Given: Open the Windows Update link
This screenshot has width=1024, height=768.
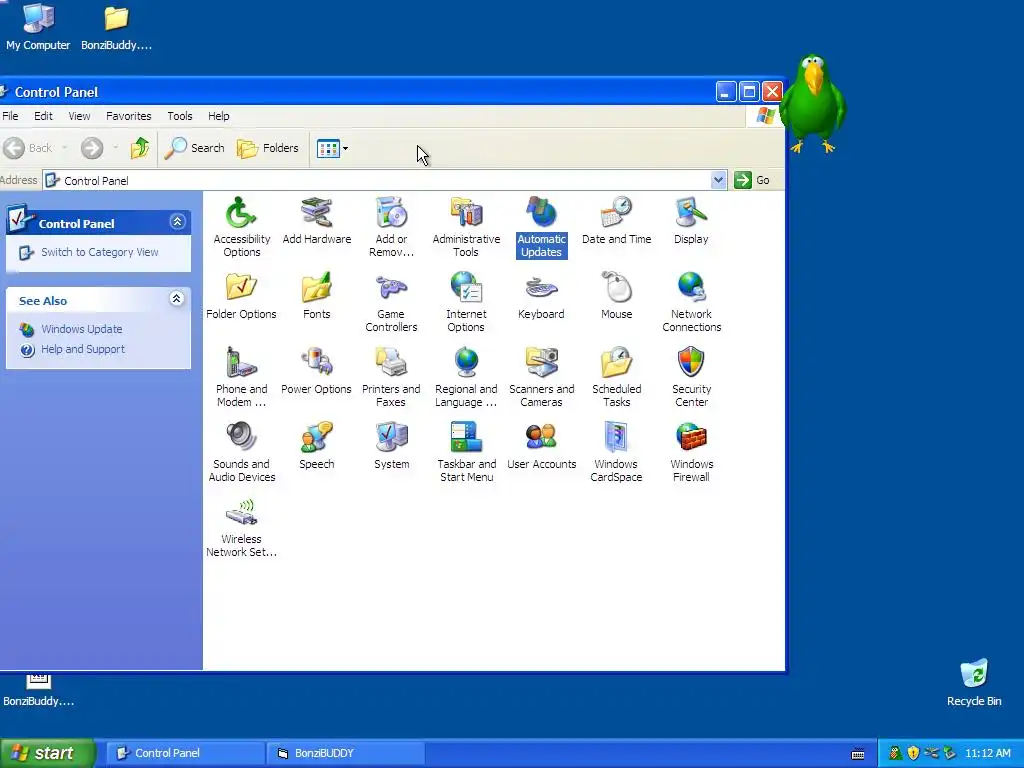Looking at the screenshot, I should click(82, 329).
